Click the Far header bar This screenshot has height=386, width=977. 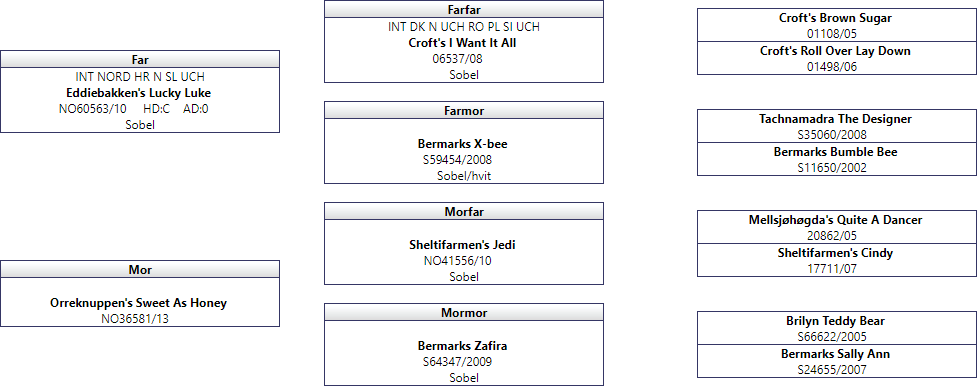coord(140,59)
